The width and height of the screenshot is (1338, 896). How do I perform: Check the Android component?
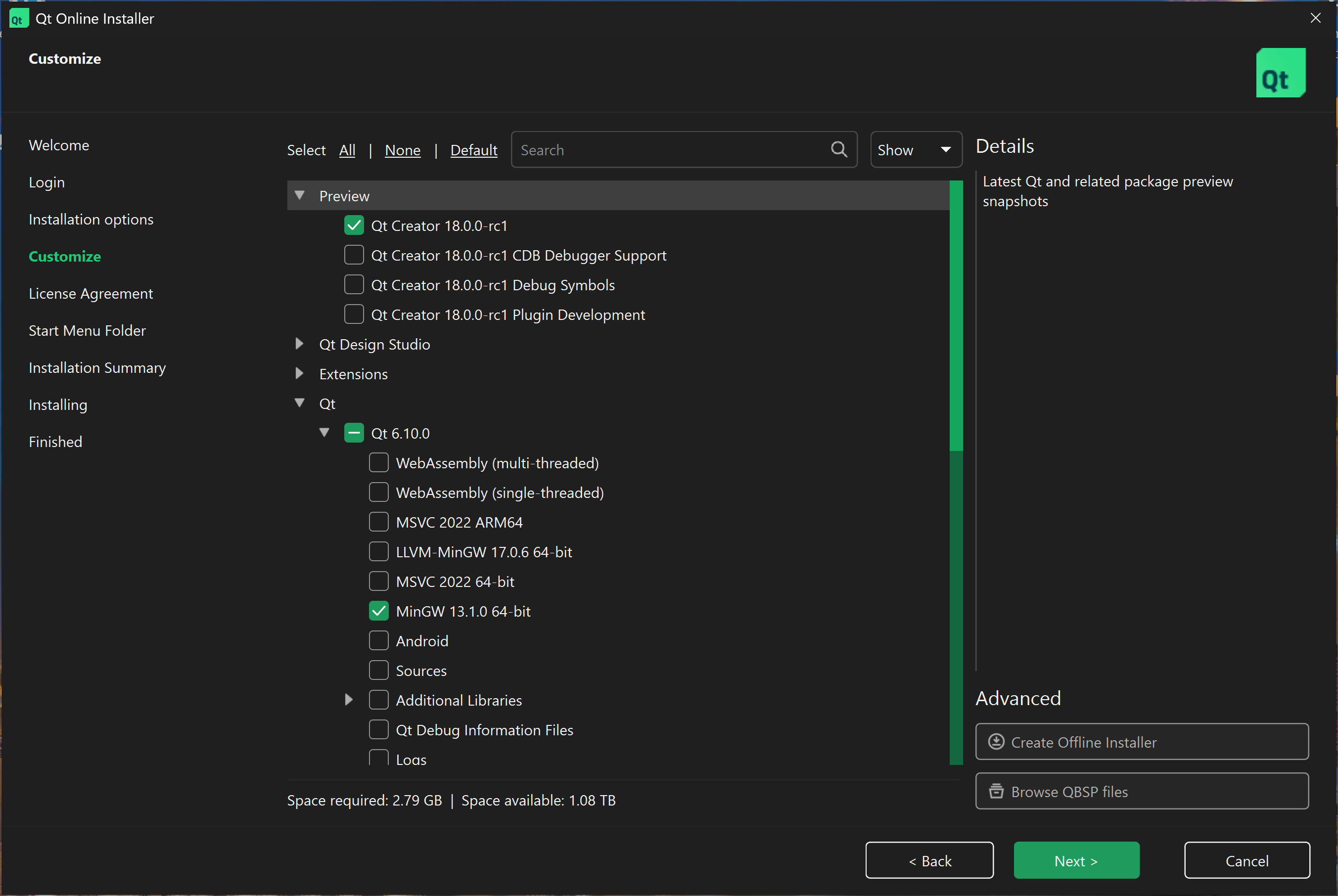coord(379,641)
